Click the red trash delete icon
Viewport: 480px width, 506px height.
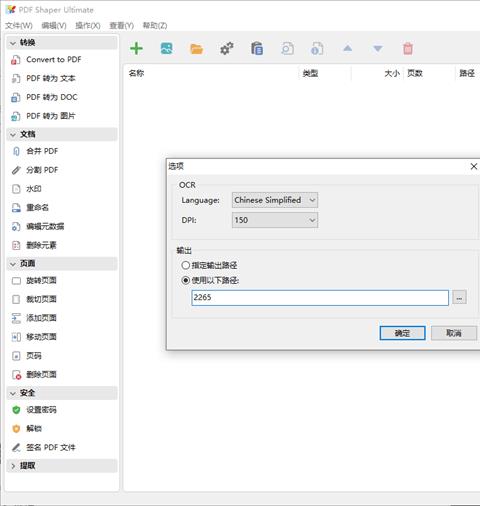[408, 49]
